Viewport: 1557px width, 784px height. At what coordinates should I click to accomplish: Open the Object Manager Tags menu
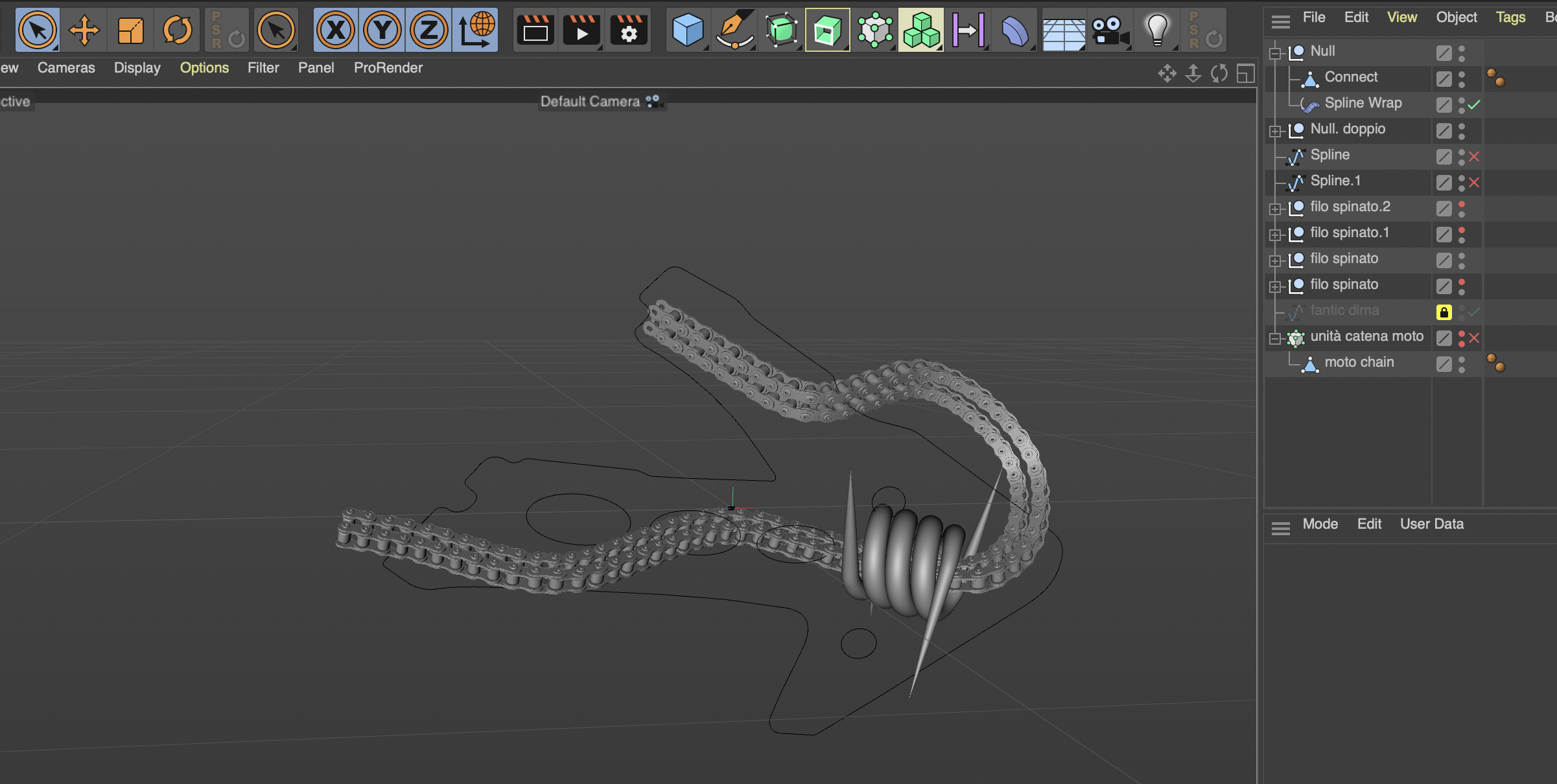(1510, 17)
